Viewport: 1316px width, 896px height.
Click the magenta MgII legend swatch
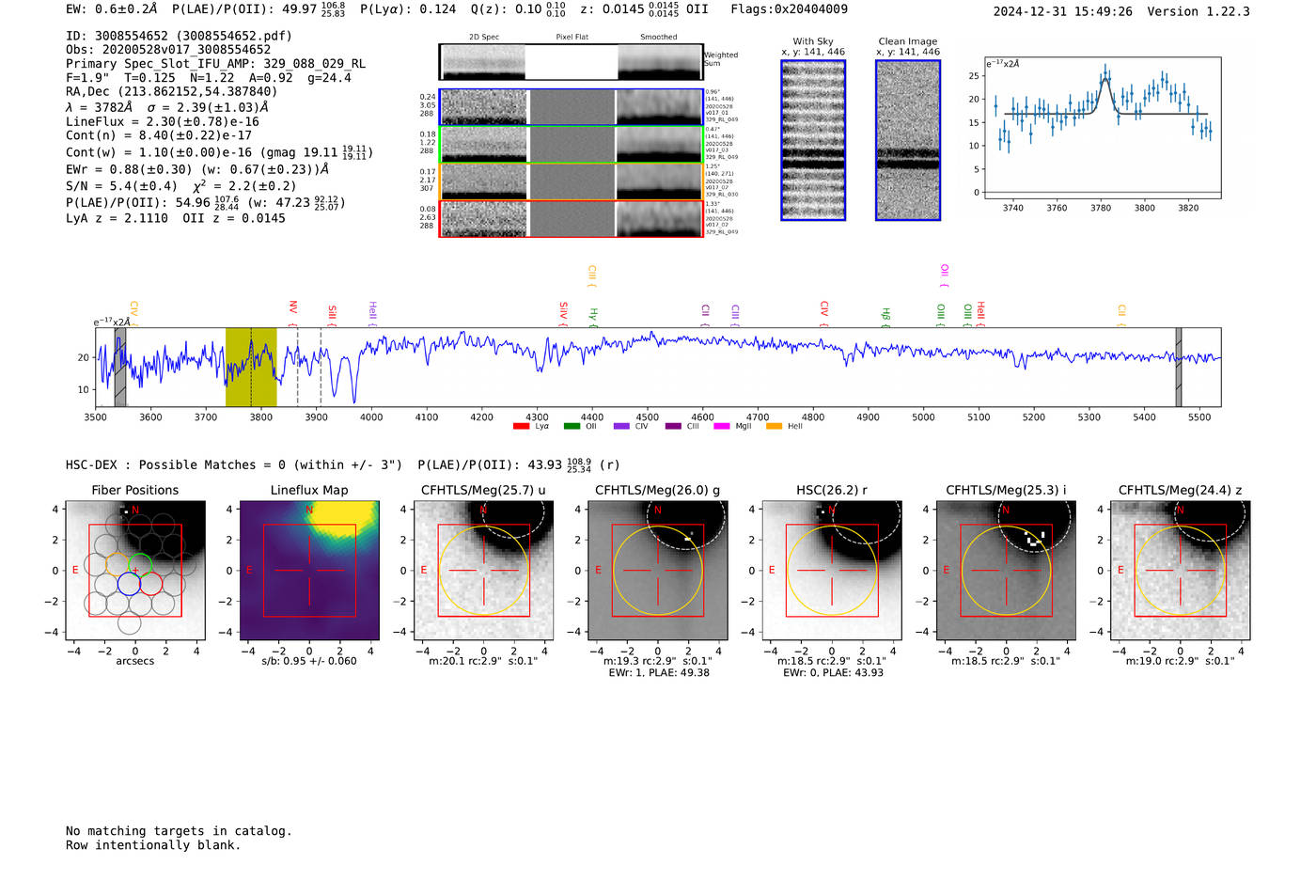pos(722,427)
